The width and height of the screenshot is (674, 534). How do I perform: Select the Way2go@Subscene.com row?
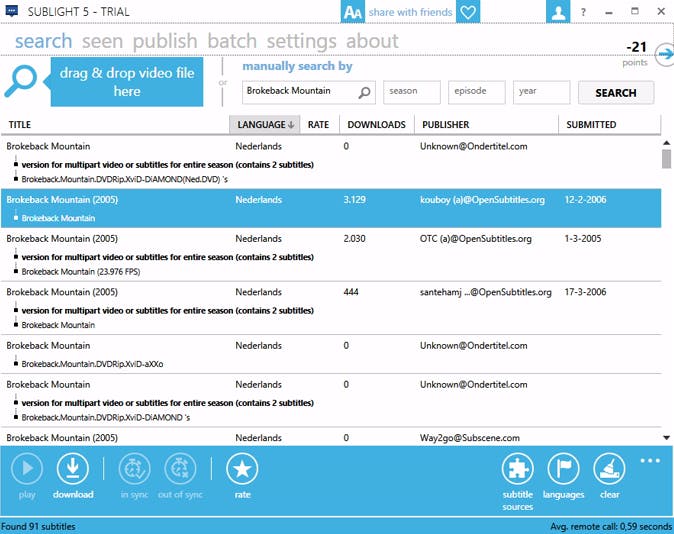331,438
